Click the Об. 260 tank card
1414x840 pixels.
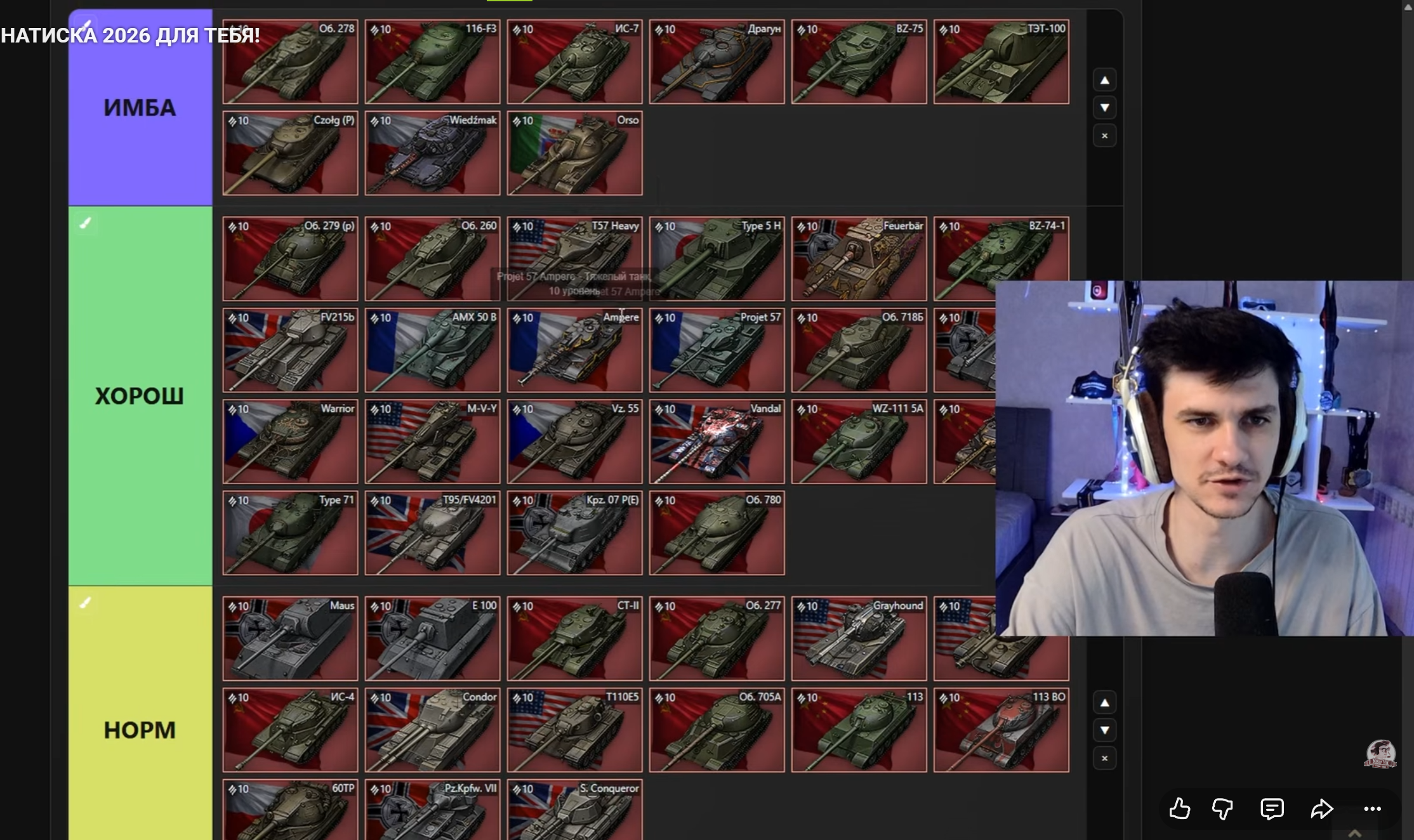pos(432,259)
